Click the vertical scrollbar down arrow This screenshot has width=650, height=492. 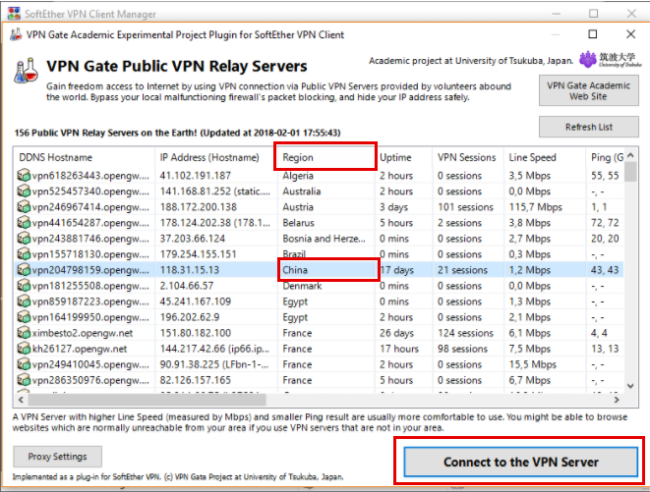pos(631,386)
